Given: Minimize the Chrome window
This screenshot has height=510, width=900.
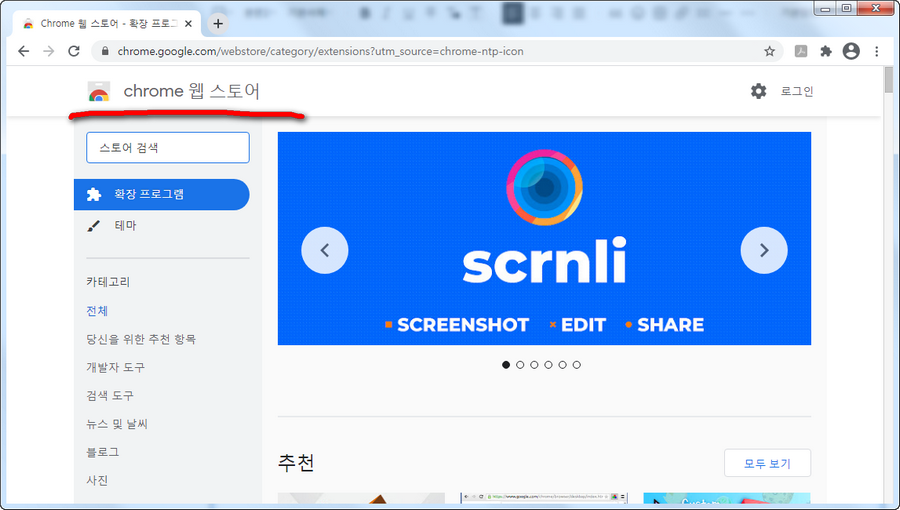Looking at the screenshot, I should 825,9.
